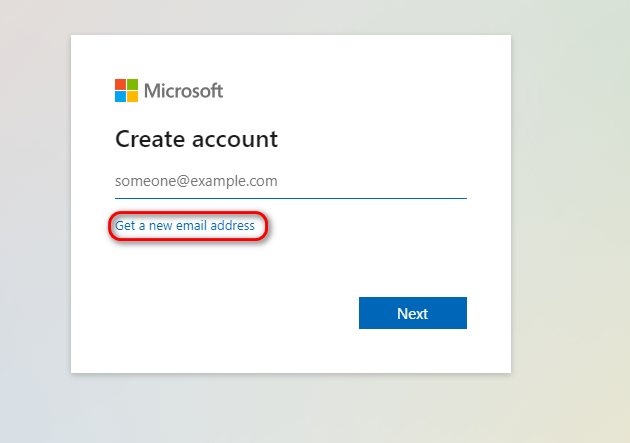Click the Microsoft wordmark text
The width and height of the screenshot is (630, 443).
click(x=184, y=91)
